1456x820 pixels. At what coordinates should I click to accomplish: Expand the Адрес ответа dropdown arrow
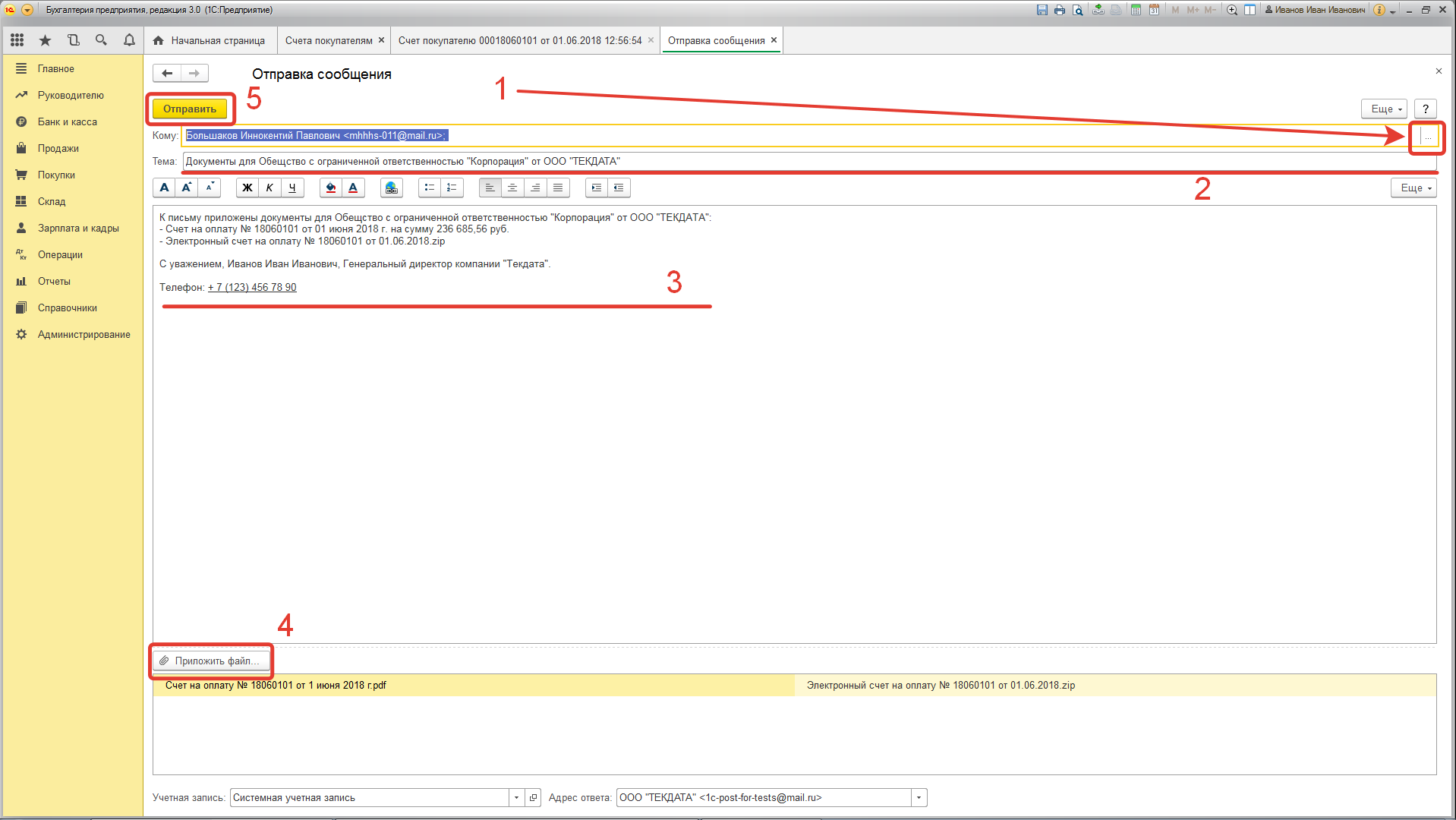click(919, 797)
